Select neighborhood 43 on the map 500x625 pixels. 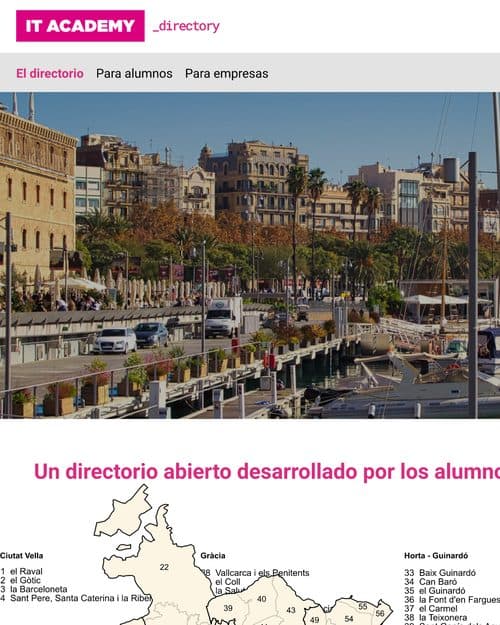click(291, 610)
